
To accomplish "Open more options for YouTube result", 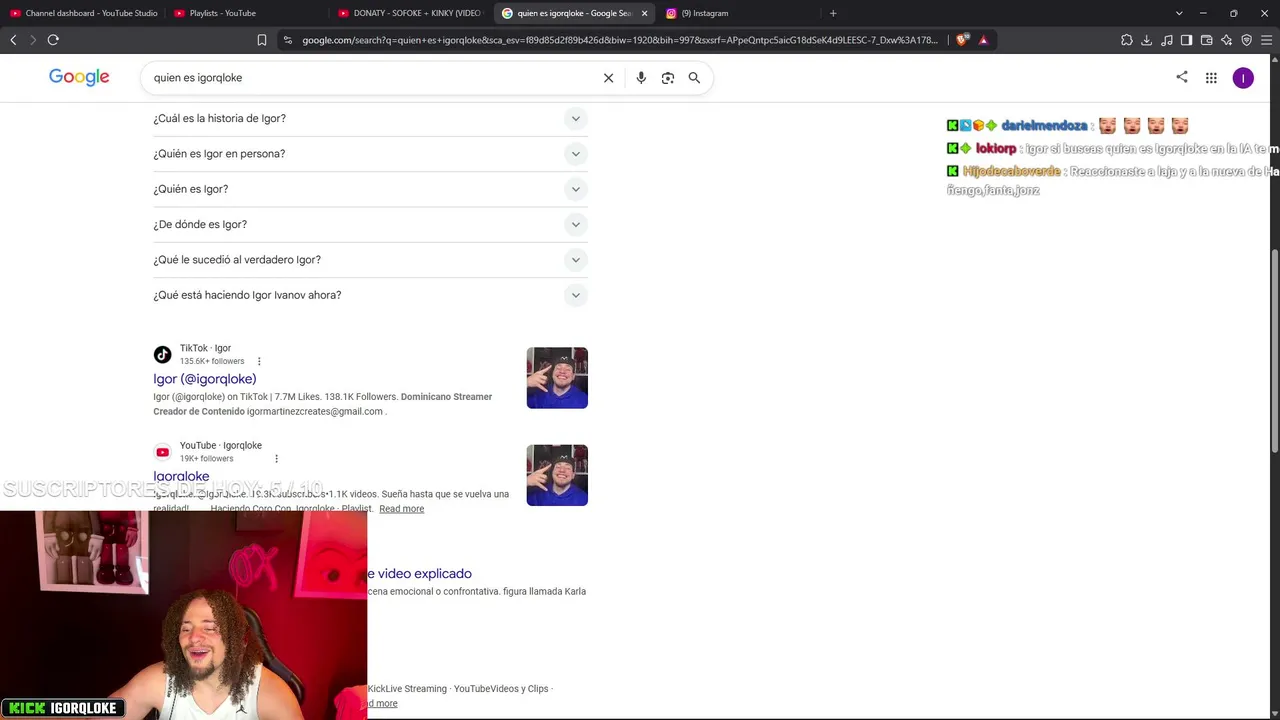I will click(276, 458).
